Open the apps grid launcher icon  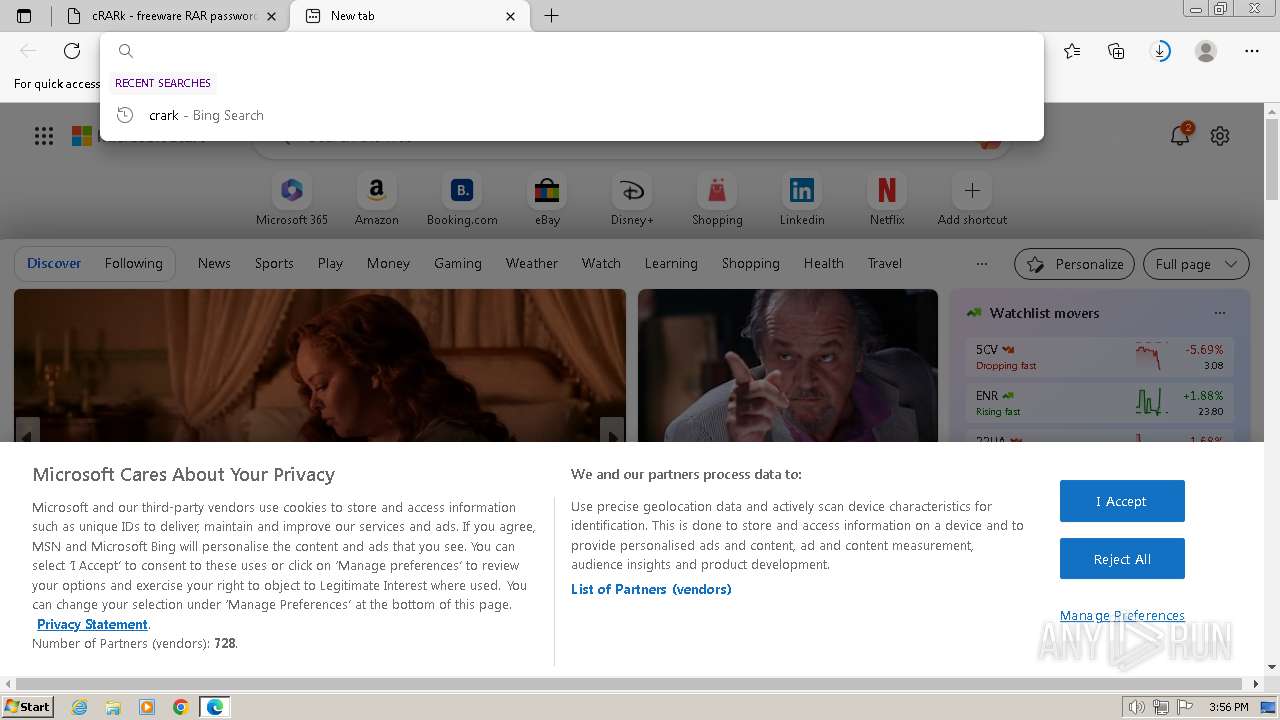coord(44,136)
